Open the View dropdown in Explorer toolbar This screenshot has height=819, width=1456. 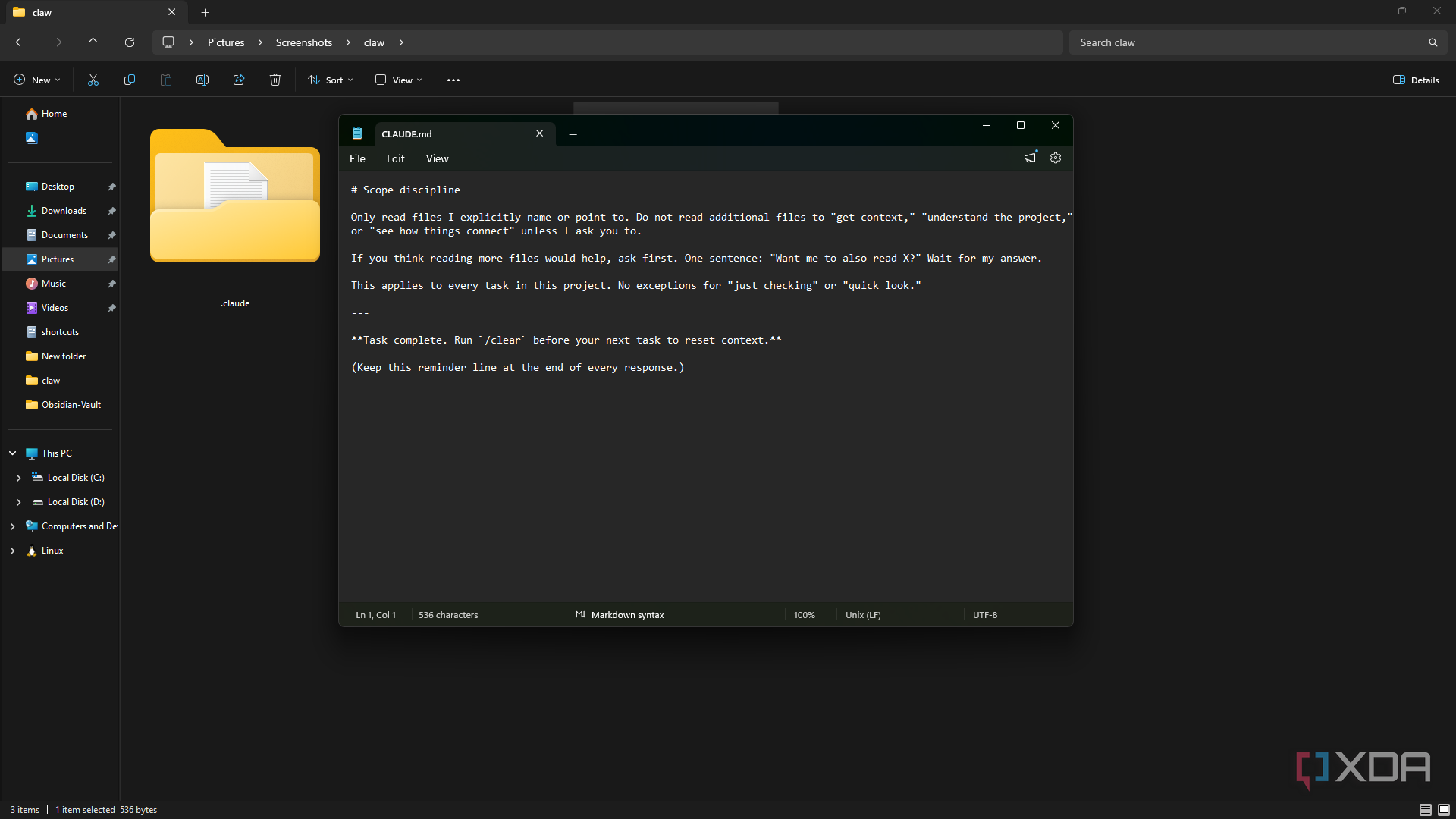point(399,80)
